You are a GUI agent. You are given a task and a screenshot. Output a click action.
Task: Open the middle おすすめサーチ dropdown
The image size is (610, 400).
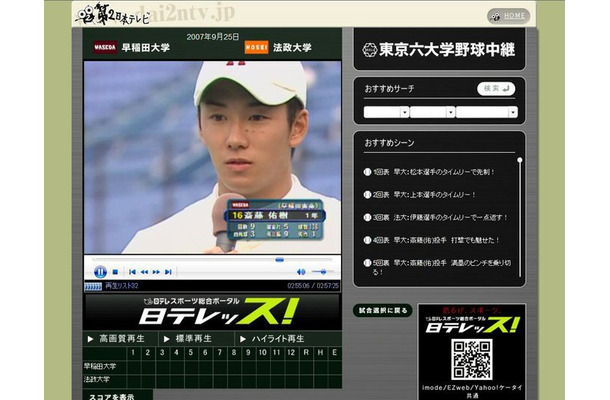(432, 112)
